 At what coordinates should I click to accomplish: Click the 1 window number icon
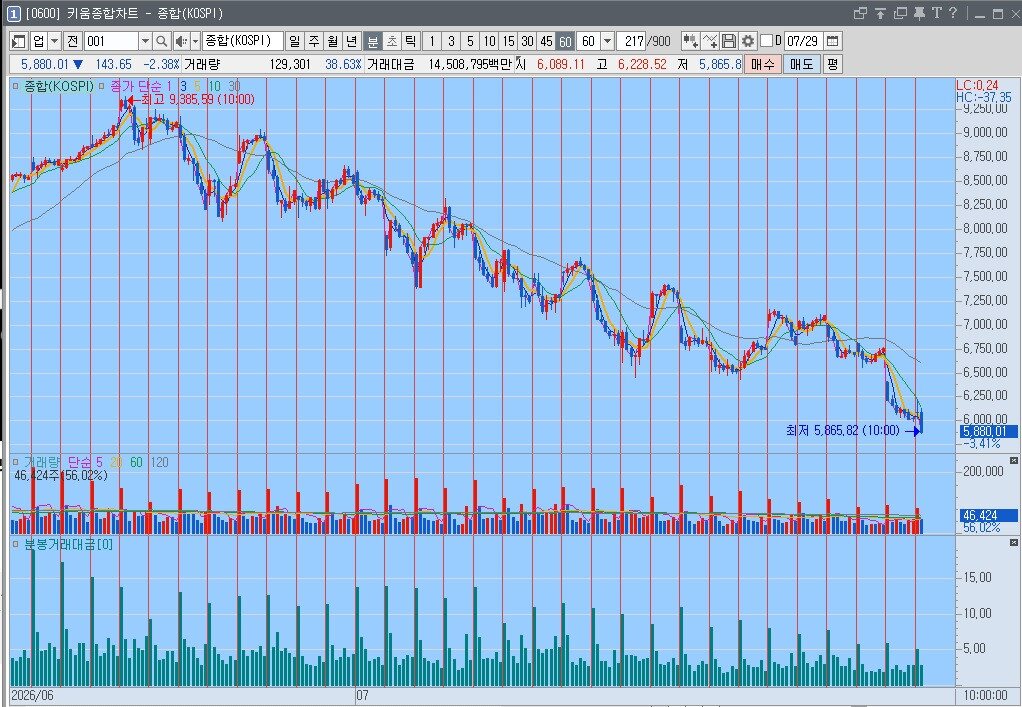tap(13, 13)
